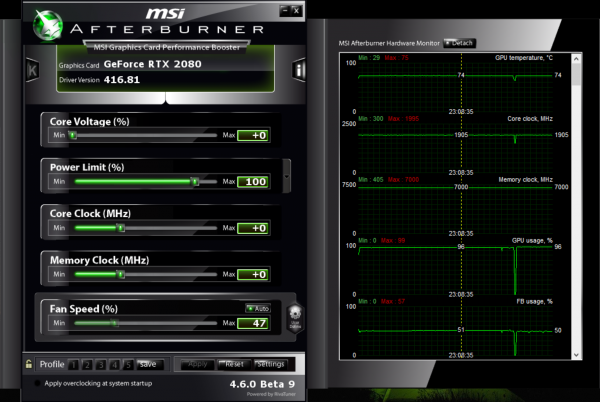Click the Reset button
This screenshot has height=402, width=600.
click(234, 364)
